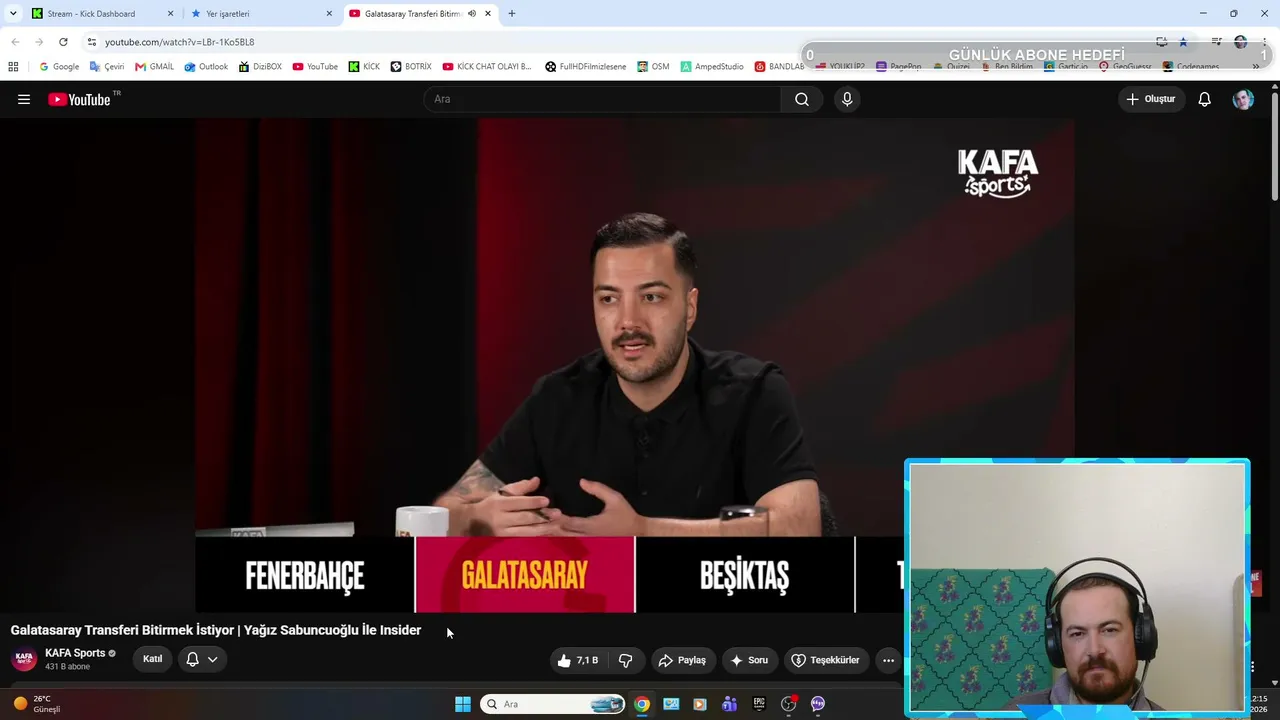Open Microsoft Teams from the taskbar
Screen dimensions: 1280x720
[x=730, y=704]
